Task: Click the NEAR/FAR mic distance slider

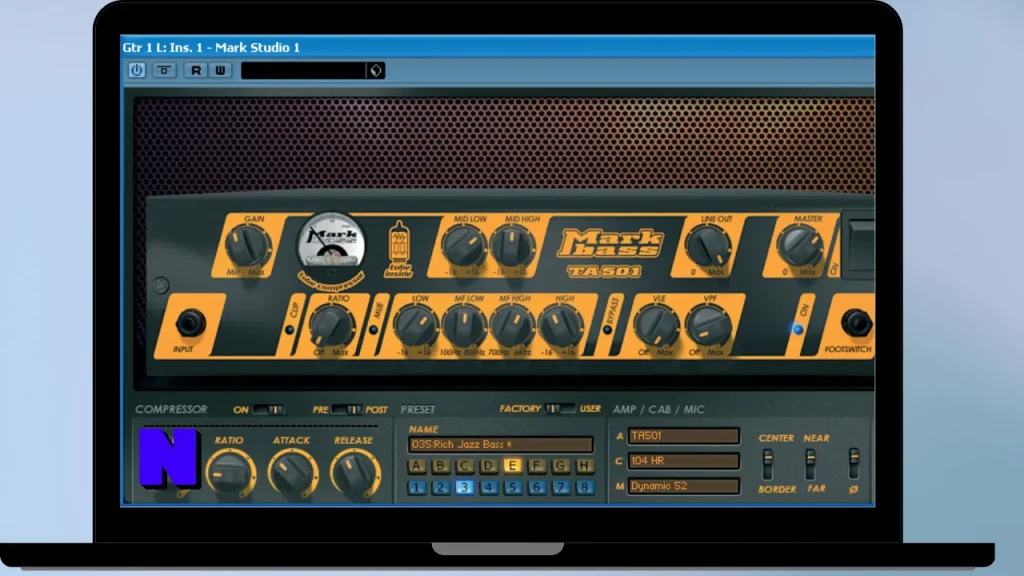Action: [x=810, y=464]
